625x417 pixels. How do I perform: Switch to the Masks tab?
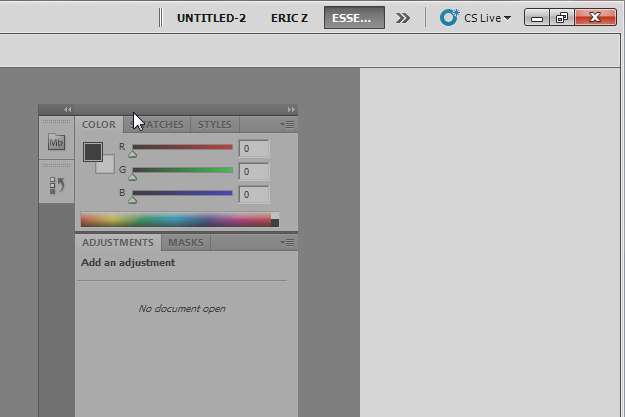point(186,242)
